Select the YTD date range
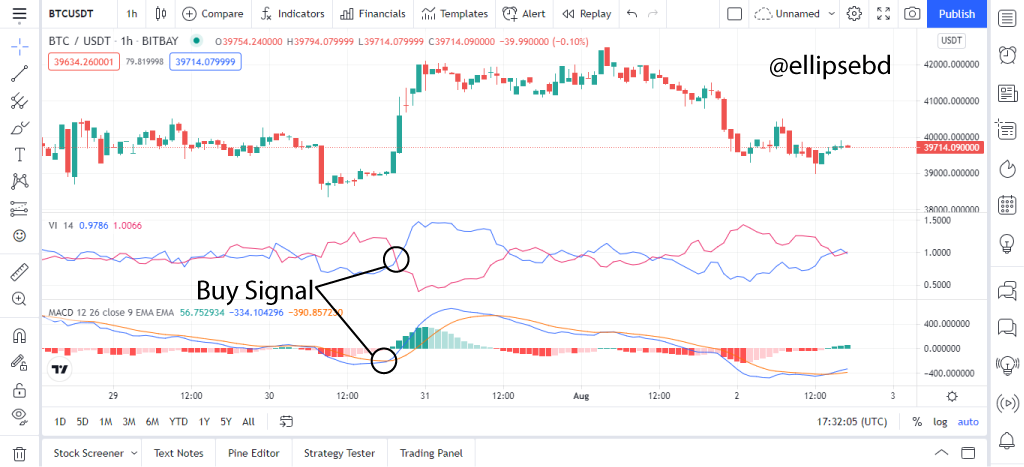This screenshot has height=467, width=1024. (179, 422)
